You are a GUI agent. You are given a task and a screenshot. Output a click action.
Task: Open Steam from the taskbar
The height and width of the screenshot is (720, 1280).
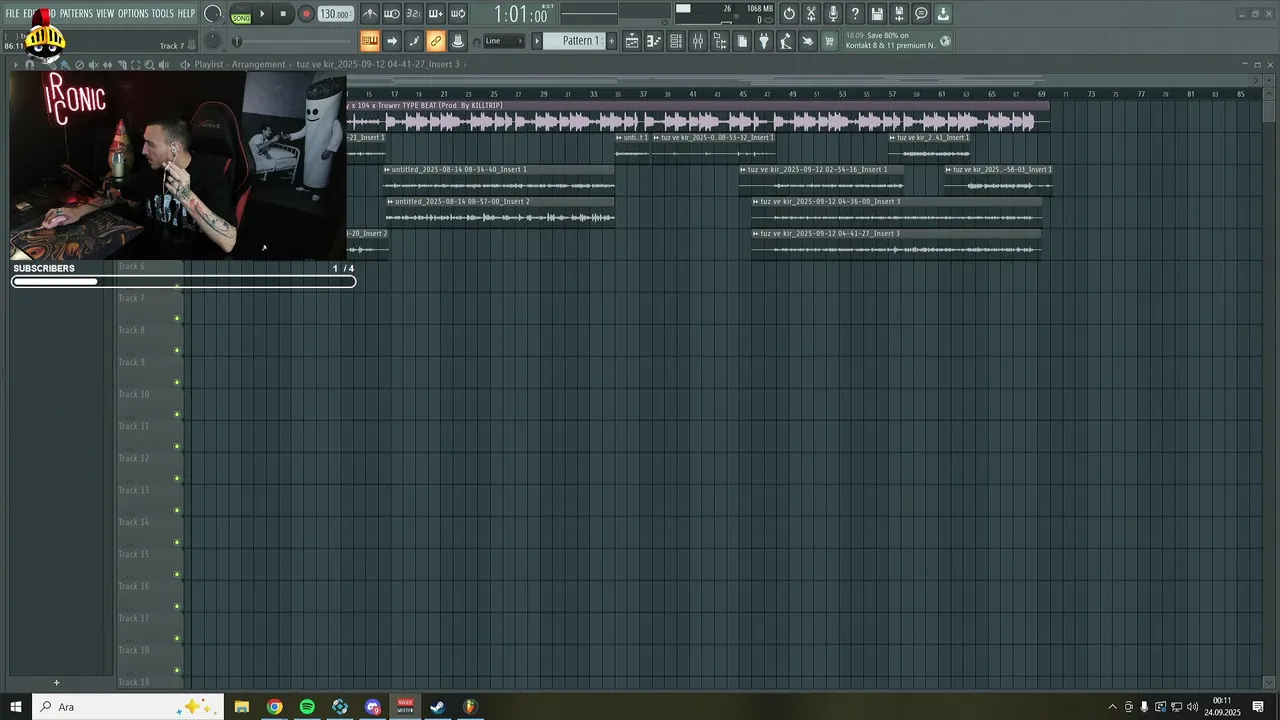tap(438, 707)
